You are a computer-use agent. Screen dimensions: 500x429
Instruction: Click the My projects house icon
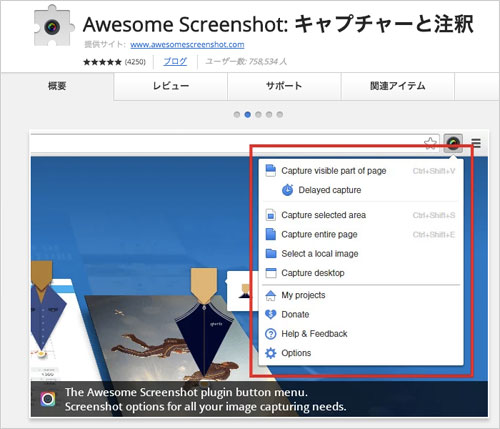pos(270,295)
